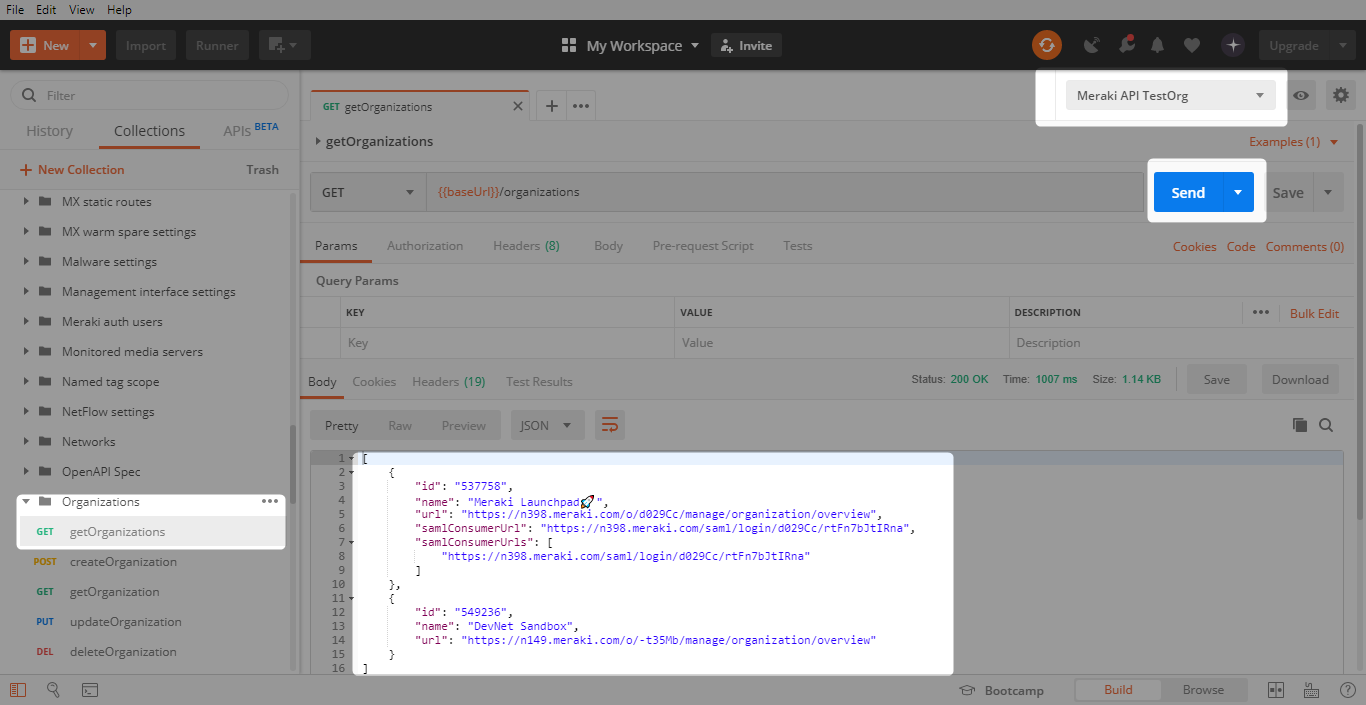Open keyboard shortcuts icon in status bar

click(1311, 690)
